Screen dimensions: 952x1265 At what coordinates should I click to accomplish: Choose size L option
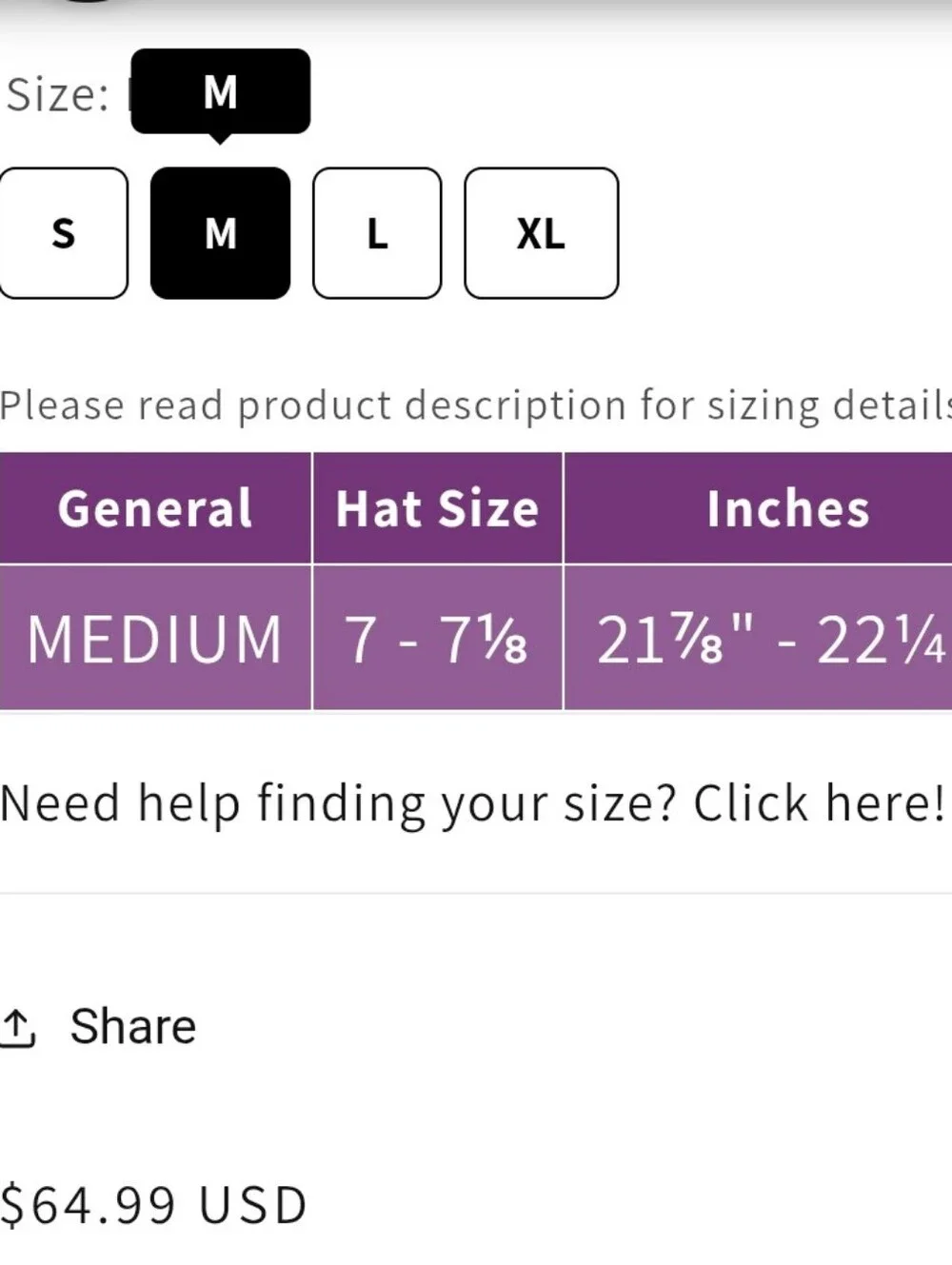(x=377, y=233)
